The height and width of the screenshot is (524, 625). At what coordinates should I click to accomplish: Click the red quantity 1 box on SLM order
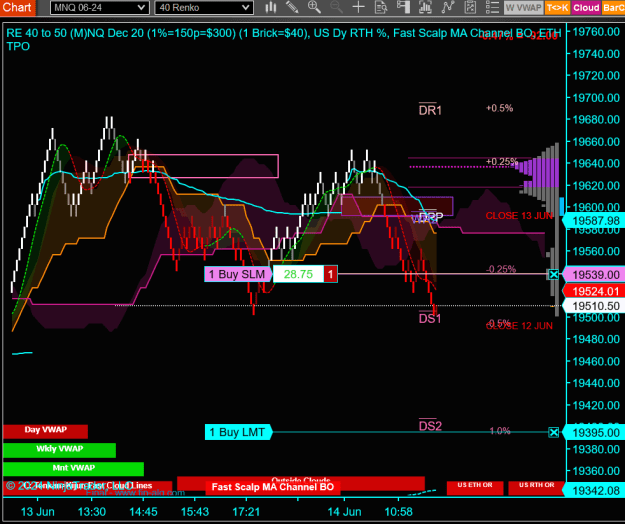tap(330, 274)
